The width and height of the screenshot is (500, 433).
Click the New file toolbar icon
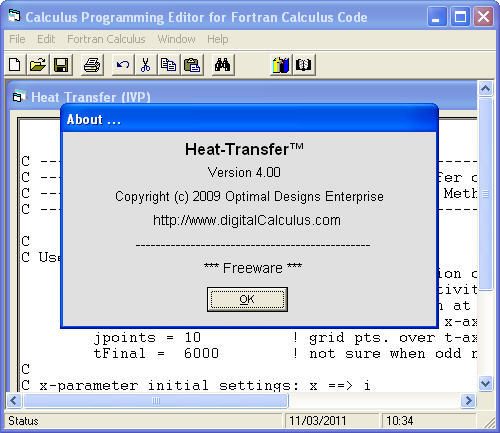pos(15,65)
